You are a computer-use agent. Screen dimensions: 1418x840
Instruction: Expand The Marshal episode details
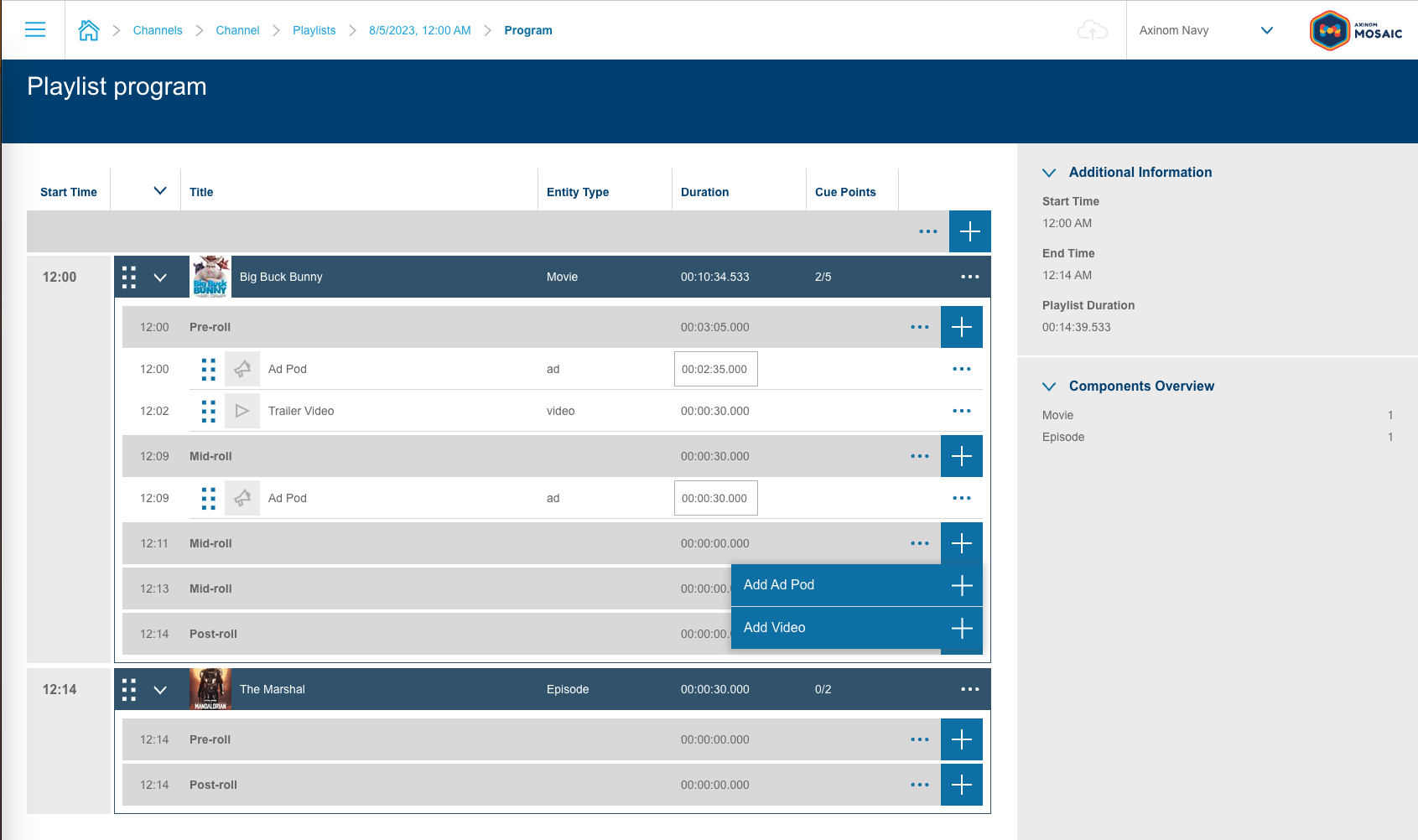[x=160, y=689]
